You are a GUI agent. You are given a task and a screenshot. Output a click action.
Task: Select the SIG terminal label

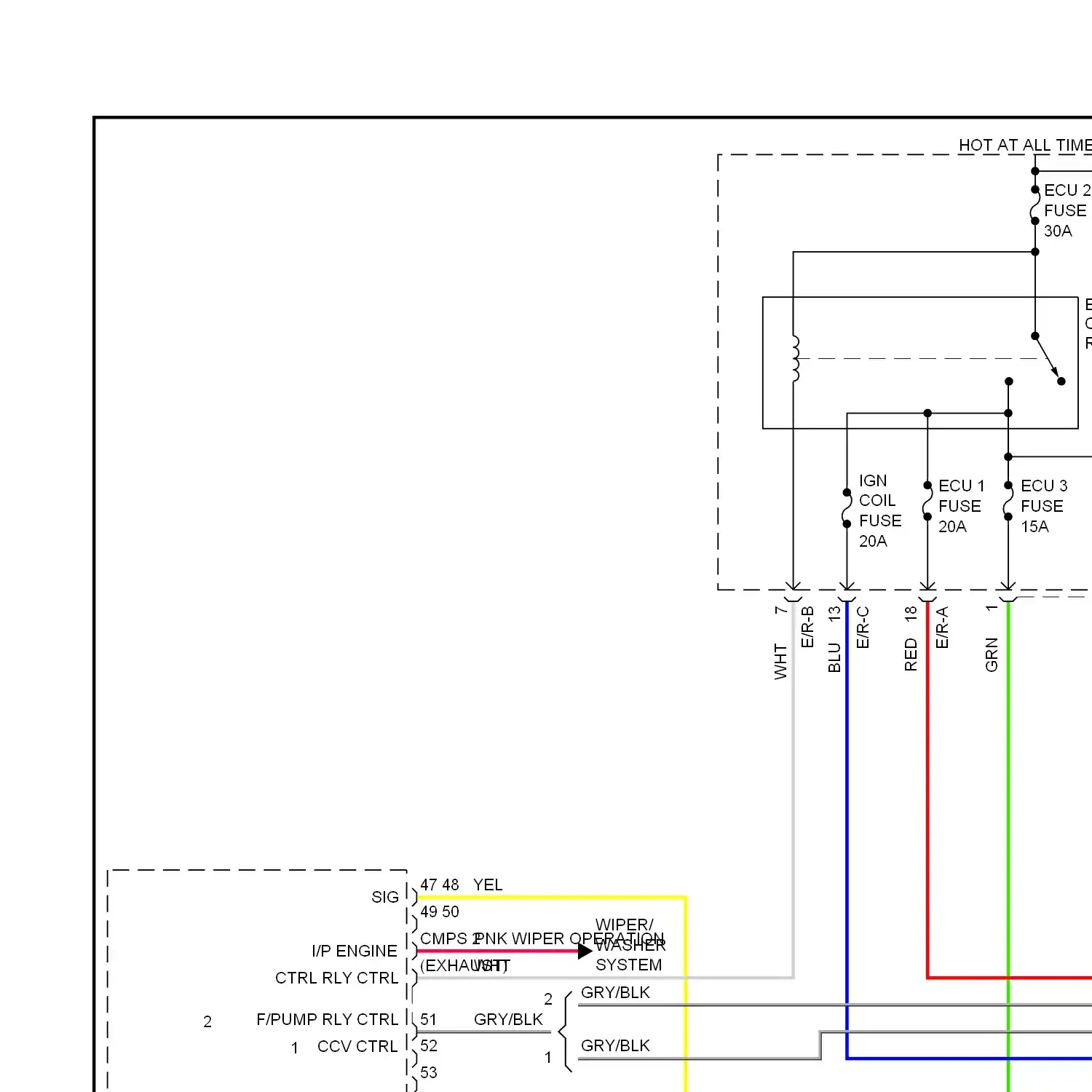click(x=385, y=897)
